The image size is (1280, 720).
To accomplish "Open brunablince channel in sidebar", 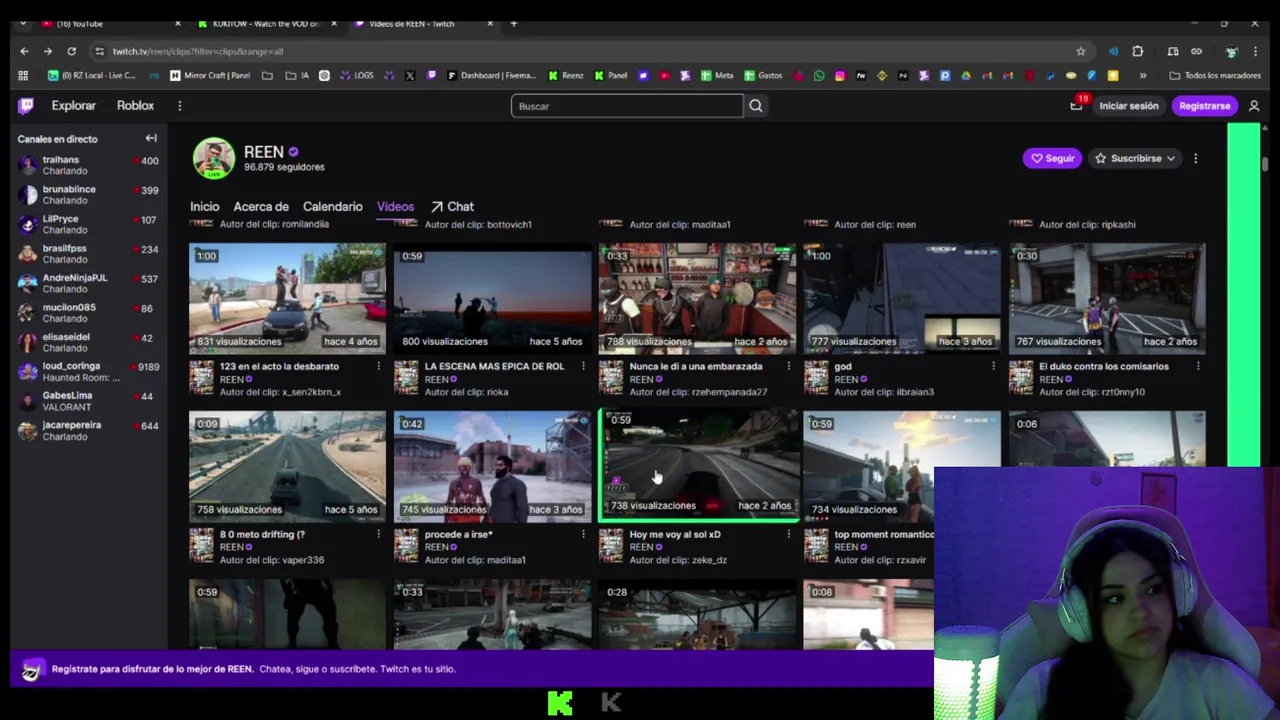I will 88,194.
